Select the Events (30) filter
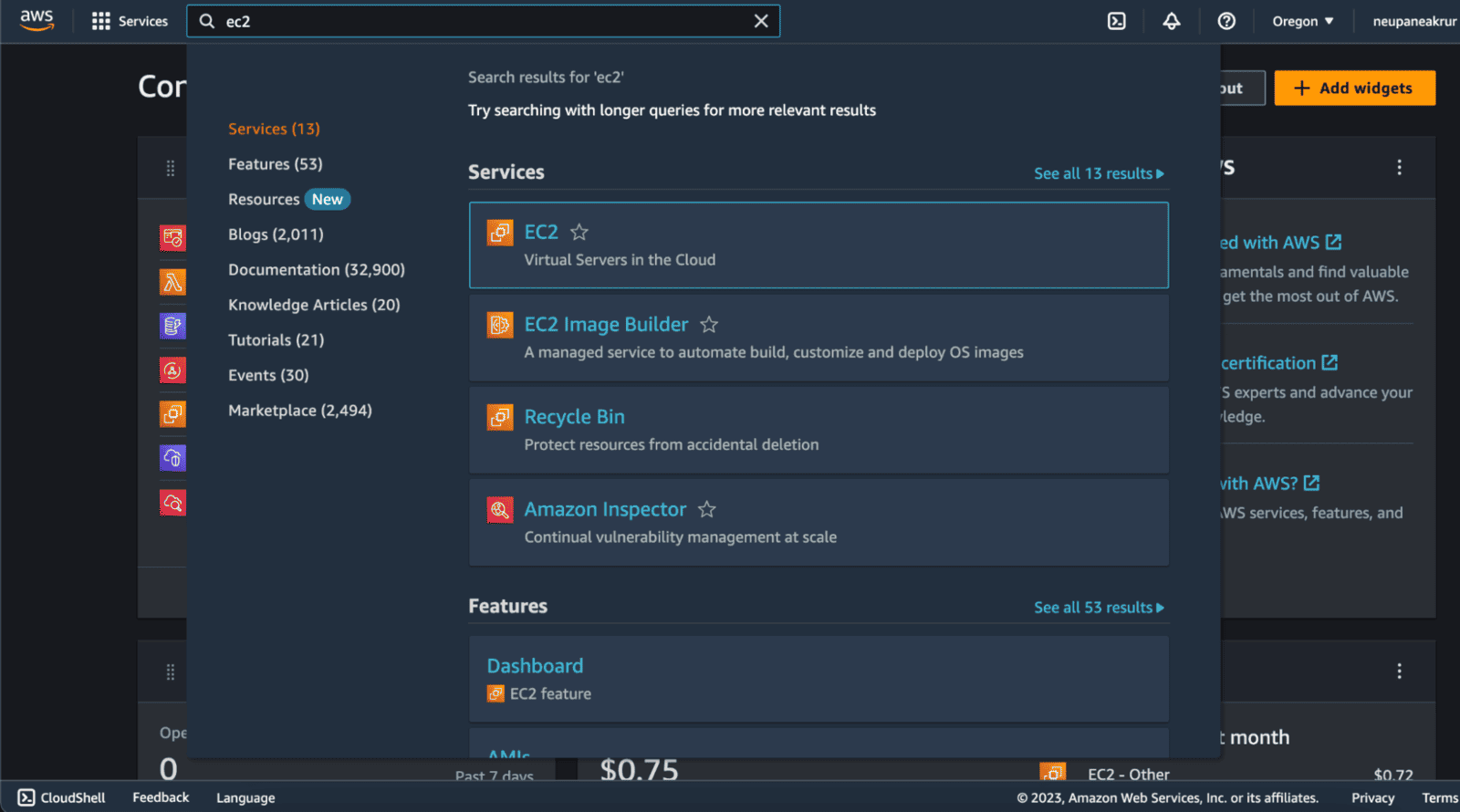1460x812 pixels. coord(268,375)
